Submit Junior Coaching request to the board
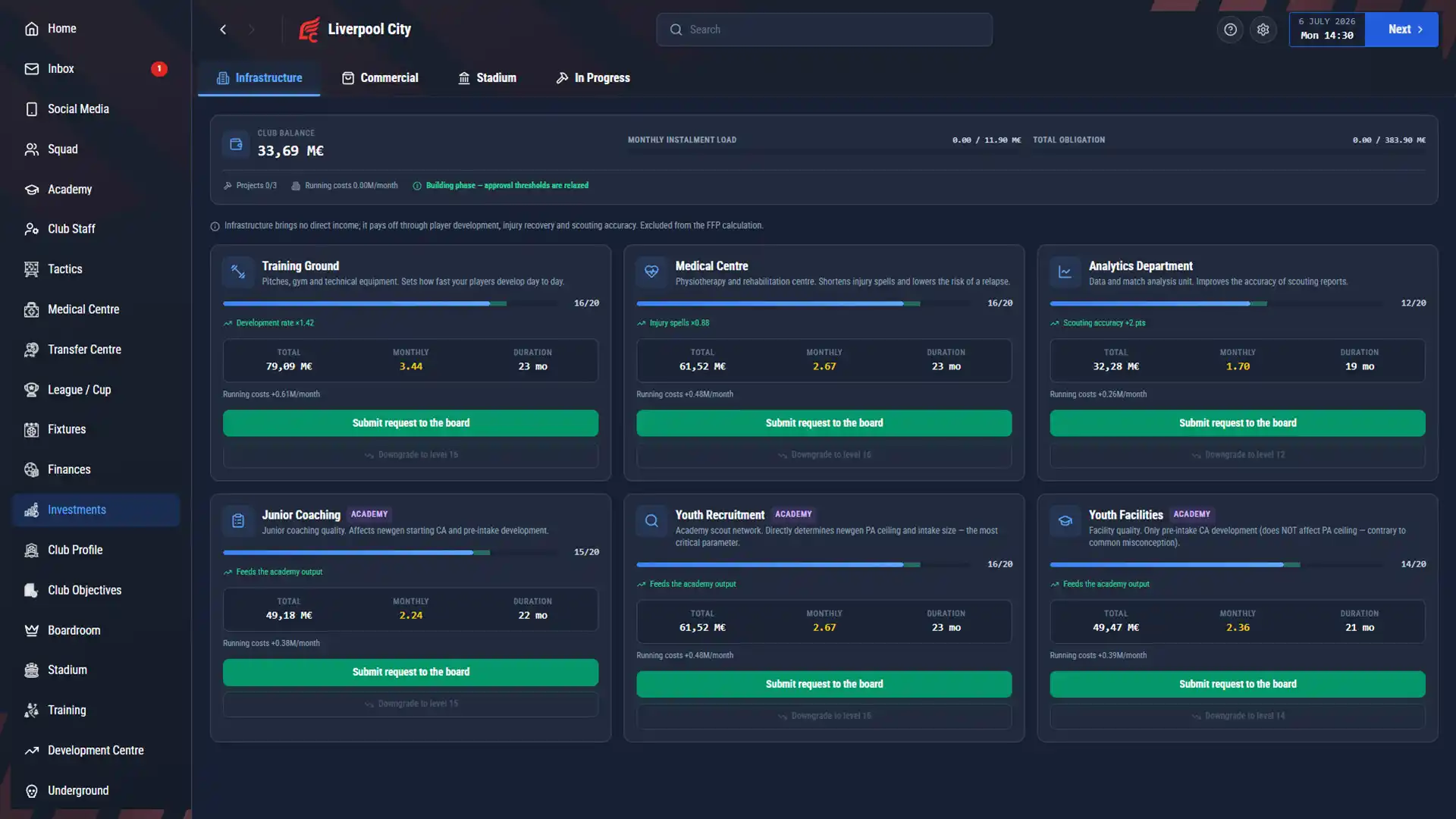The image size is (1456, 819). [x=410, y=673]
